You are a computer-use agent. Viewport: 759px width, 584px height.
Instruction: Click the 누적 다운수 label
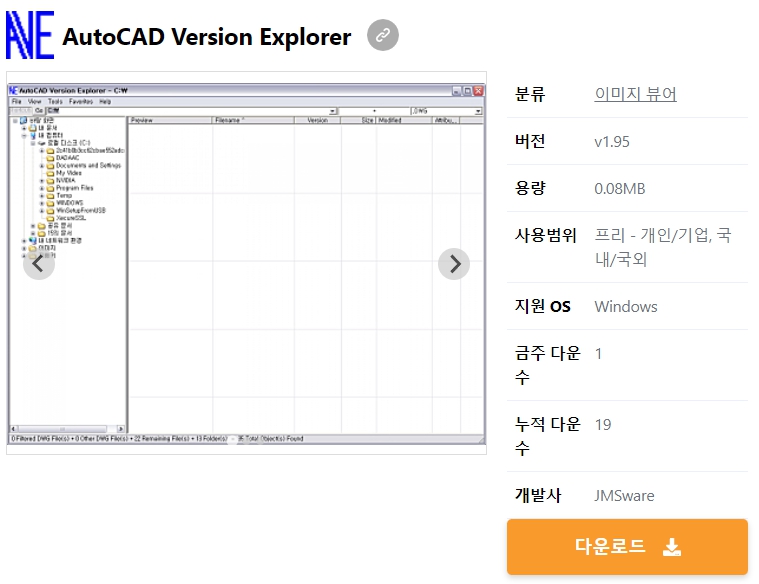coord(547,436)
